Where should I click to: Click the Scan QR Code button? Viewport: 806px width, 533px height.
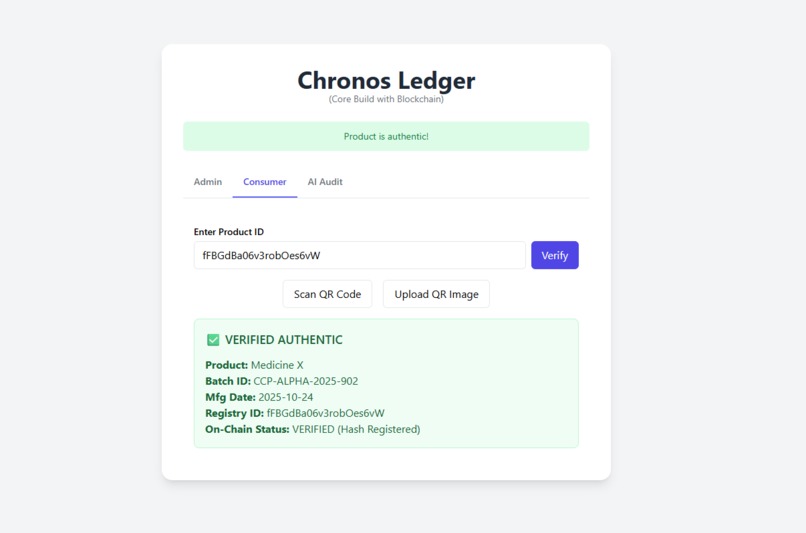327,294
